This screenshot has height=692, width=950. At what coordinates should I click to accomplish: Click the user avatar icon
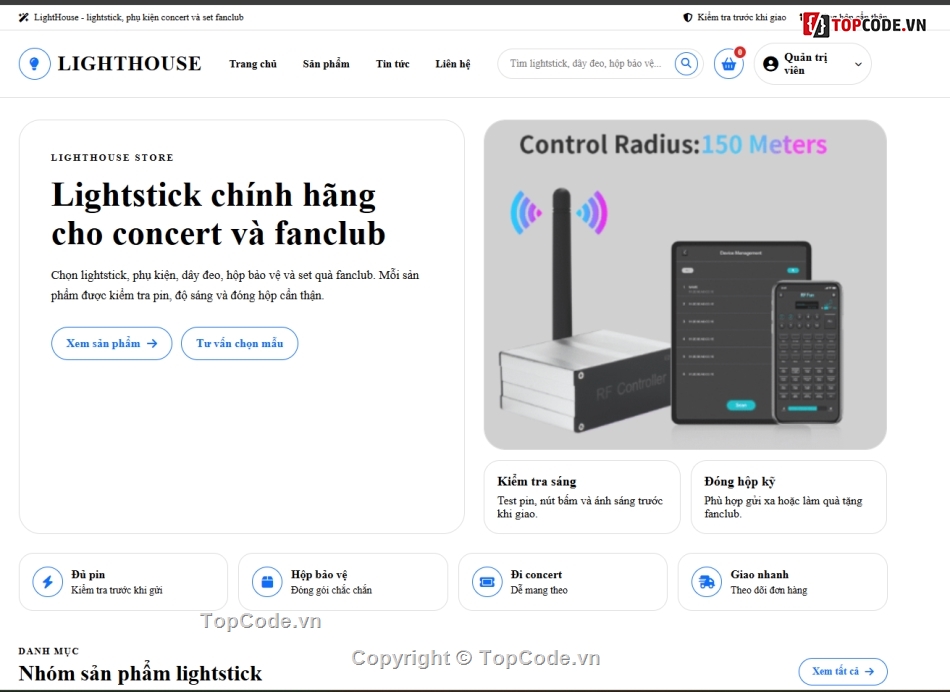point(771,64)
